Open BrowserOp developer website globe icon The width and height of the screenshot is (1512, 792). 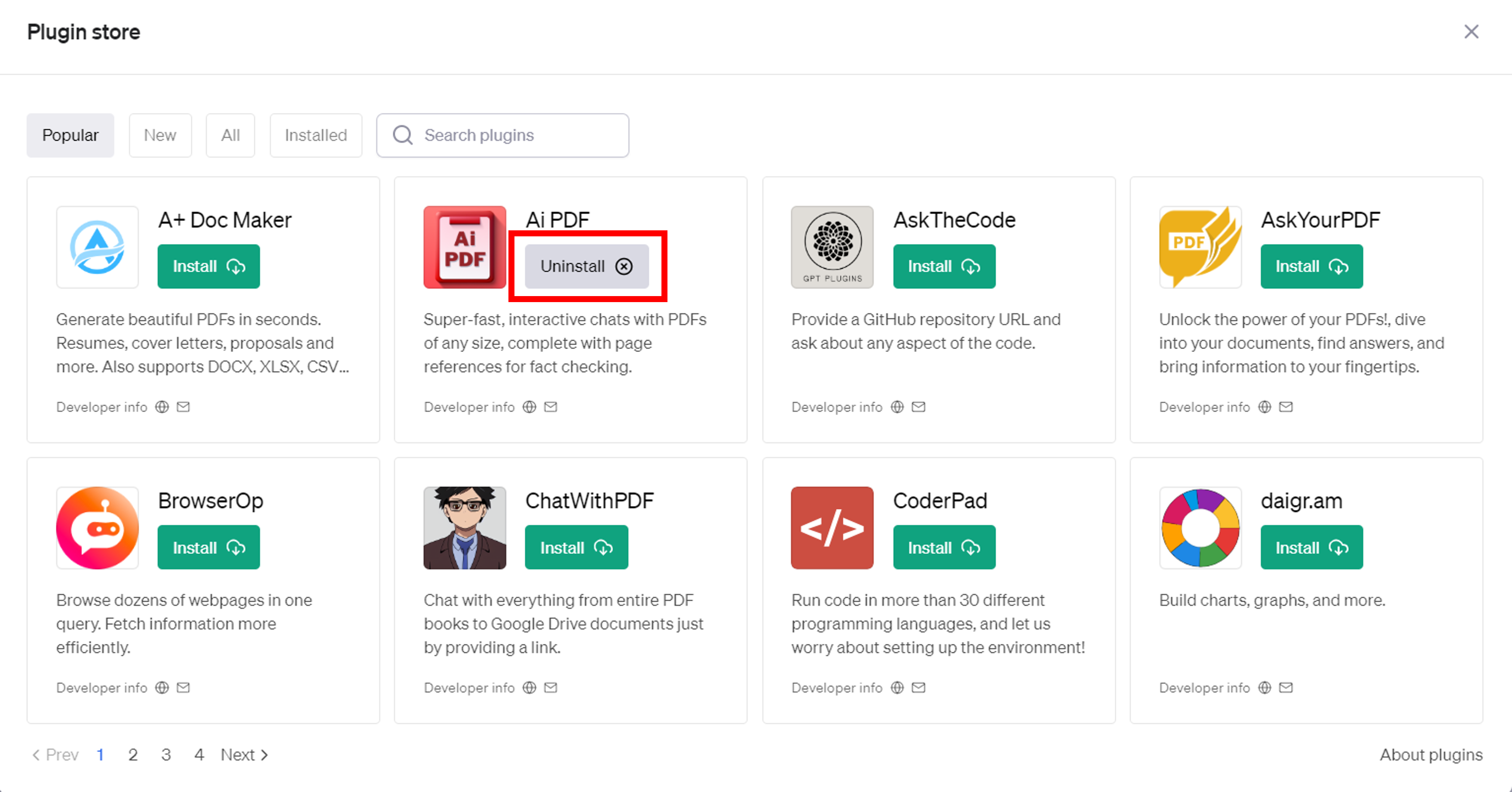coord(162,688)
